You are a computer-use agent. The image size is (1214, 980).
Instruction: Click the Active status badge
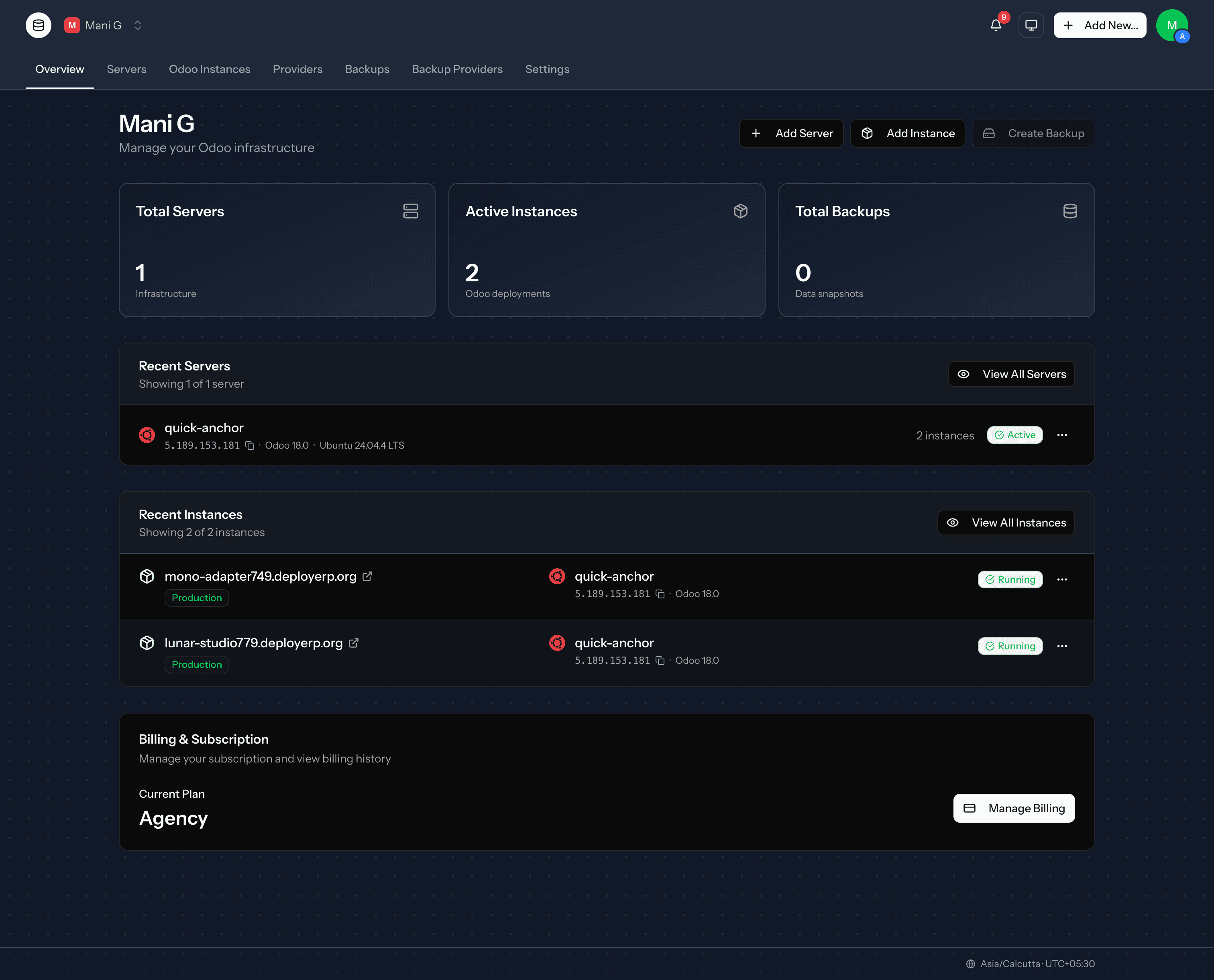(1015, 435)
